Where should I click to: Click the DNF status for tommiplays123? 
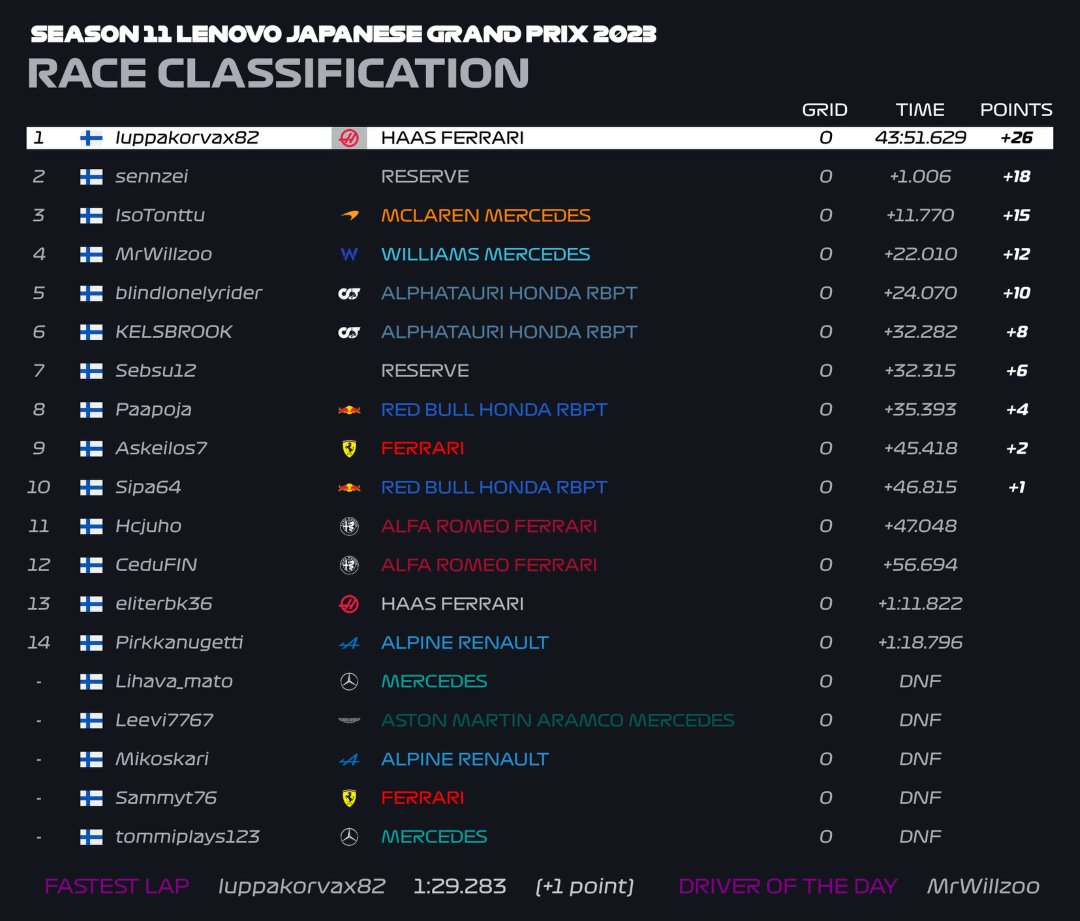click(920, 837)
